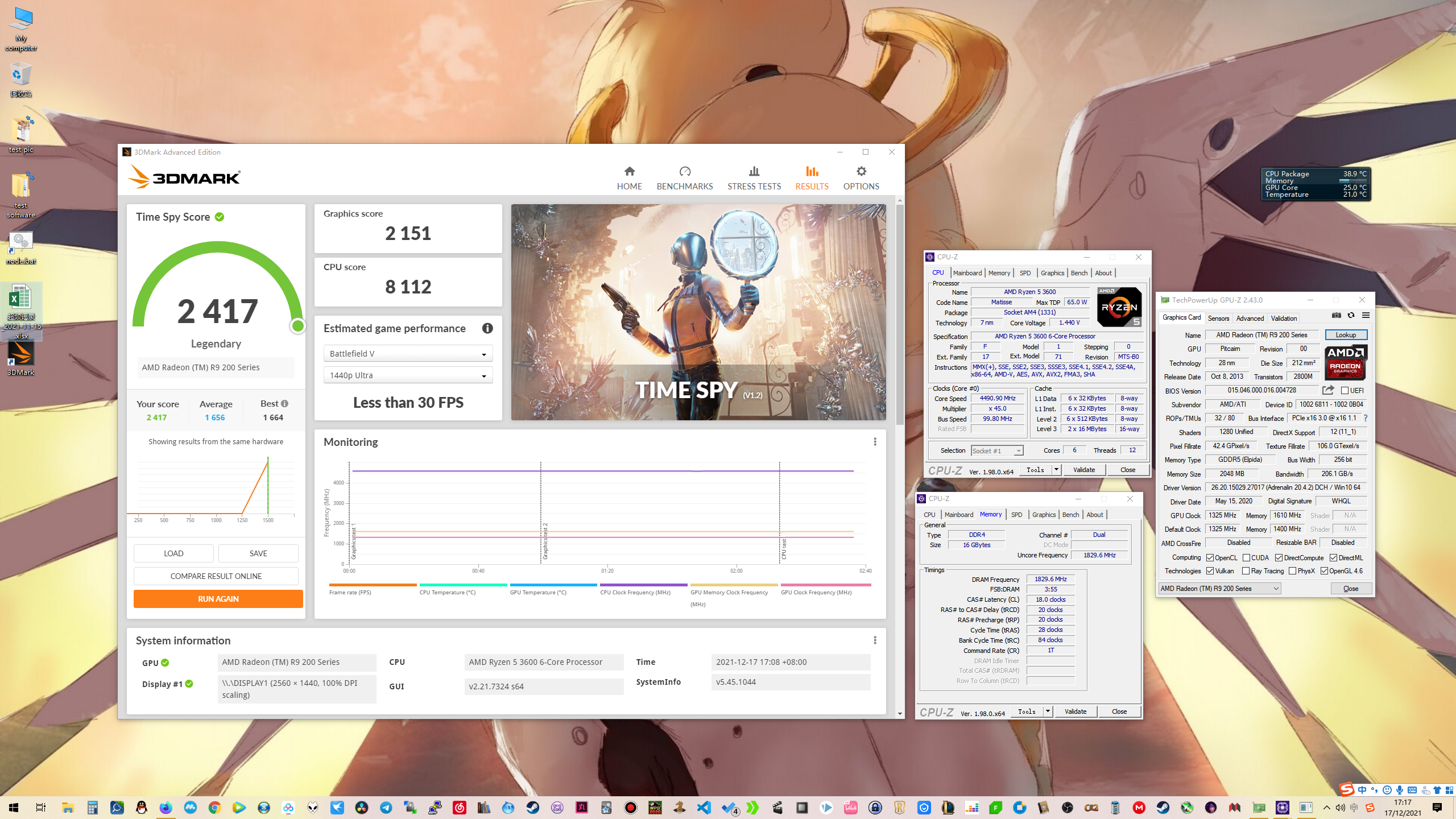The width and height of the screenshot is (1456, 819).
Task: Take a GPU-Z screenshot with camera icon
Action: (1337, 316)
